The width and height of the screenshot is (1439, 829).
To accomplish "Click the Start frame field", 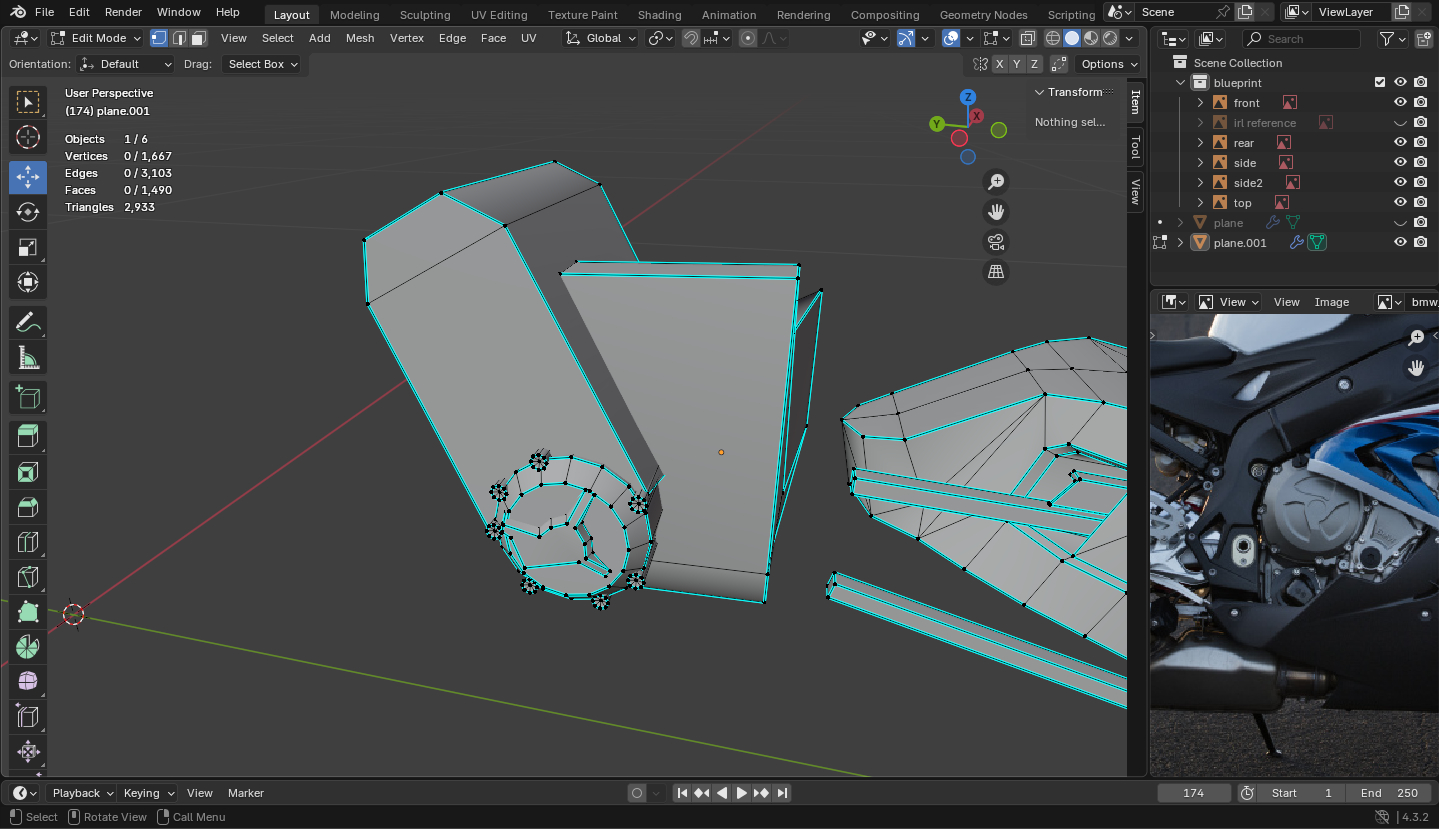I will click(x=1302, y=793).
